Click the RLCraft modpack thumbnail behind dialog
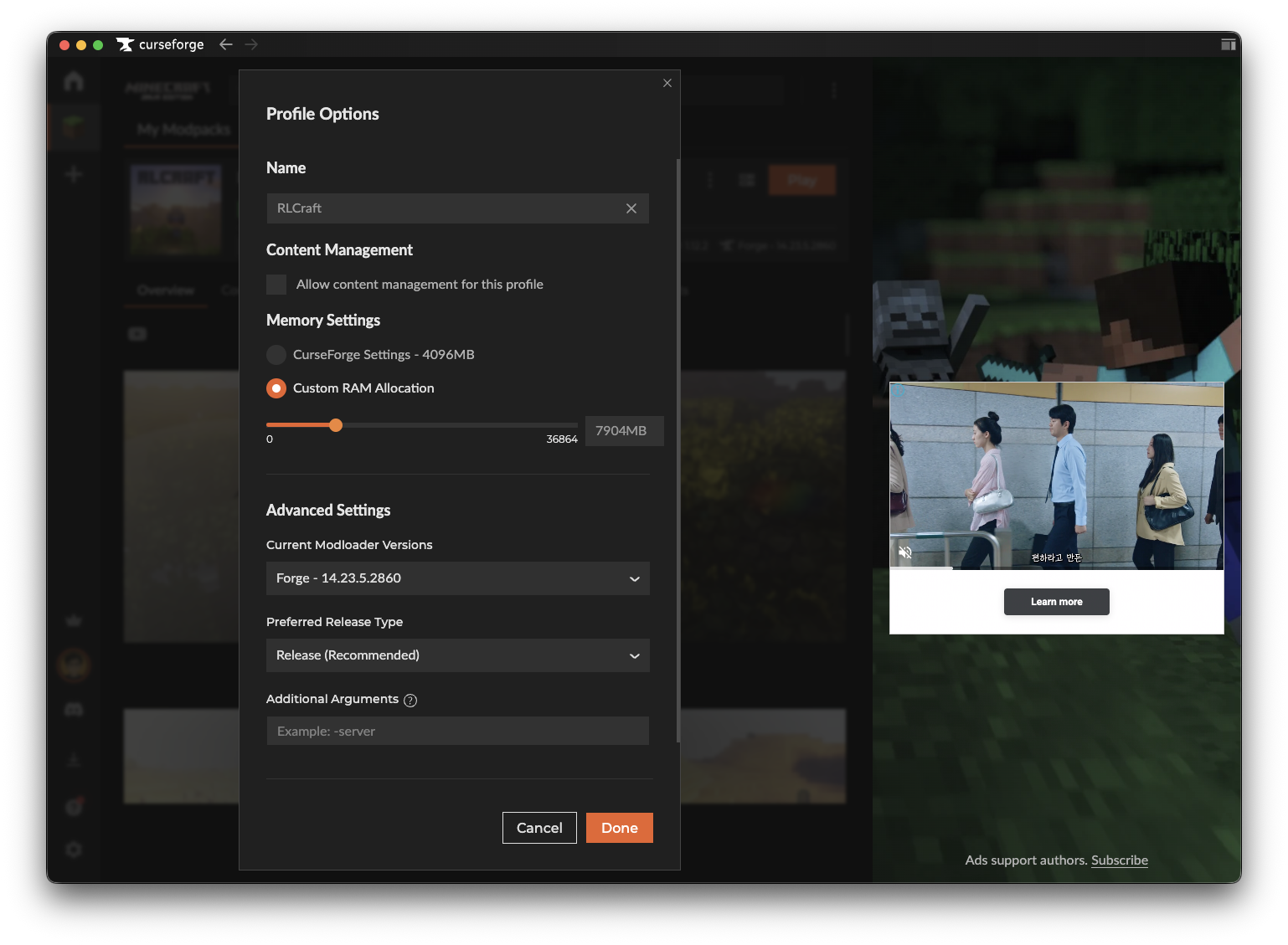The width and height of the screenshot is (1288, 945). click(x=176, y=210)
